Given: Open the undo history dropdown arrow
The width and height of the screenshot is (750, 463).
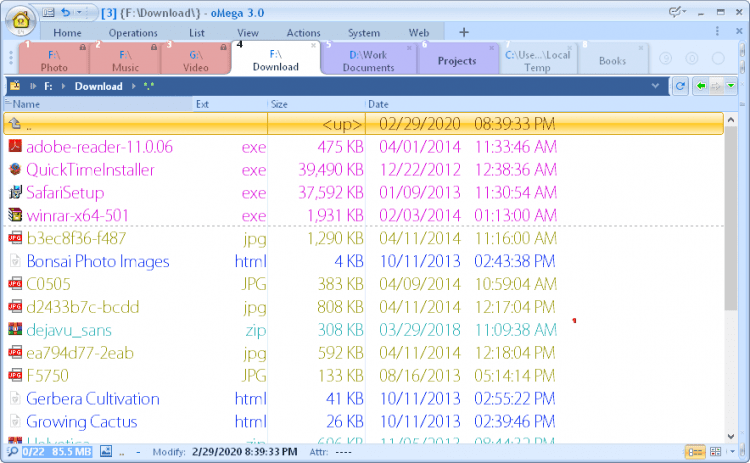Looking at the screenshot, I should (x=79, y=12).
